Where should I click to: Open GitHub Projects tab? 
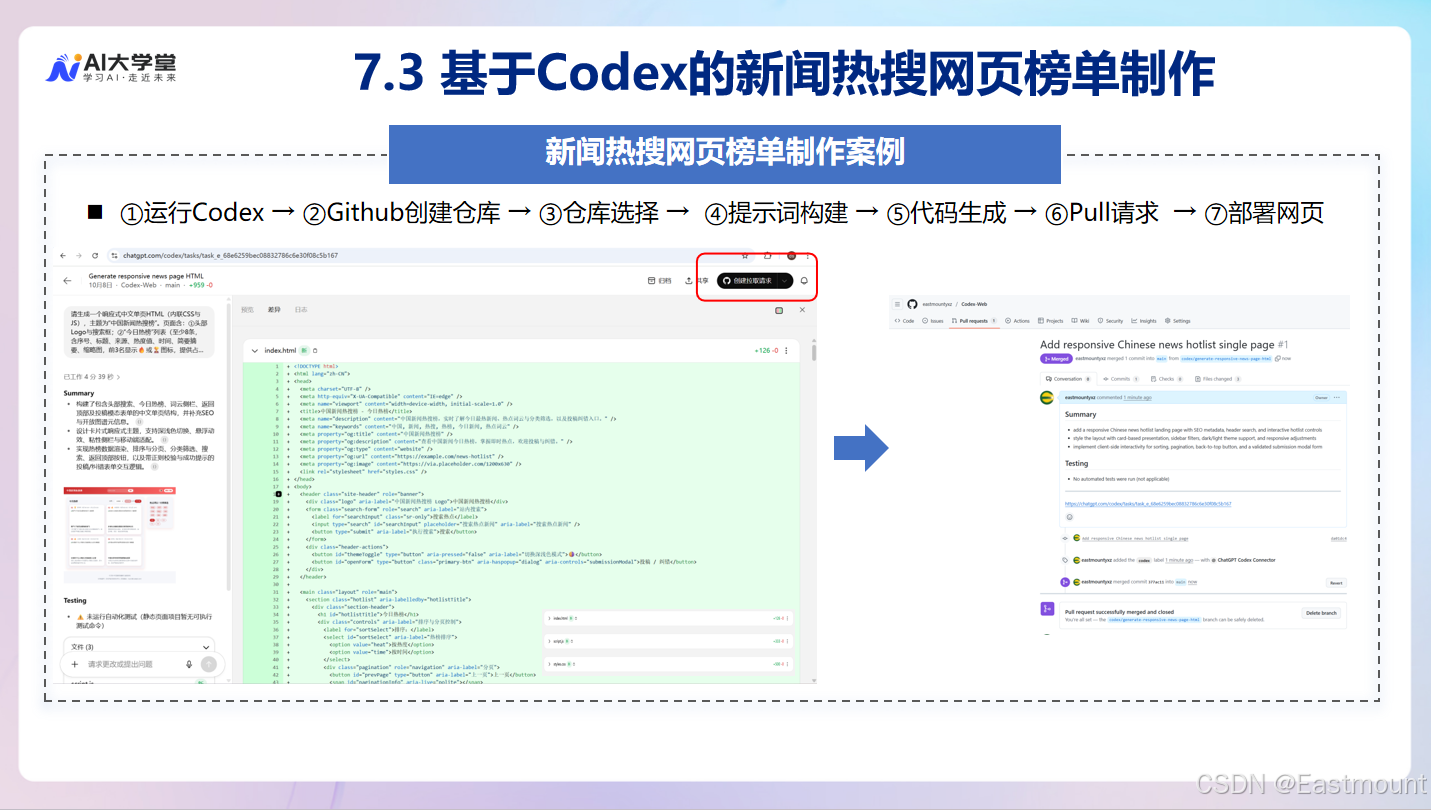1051,321
